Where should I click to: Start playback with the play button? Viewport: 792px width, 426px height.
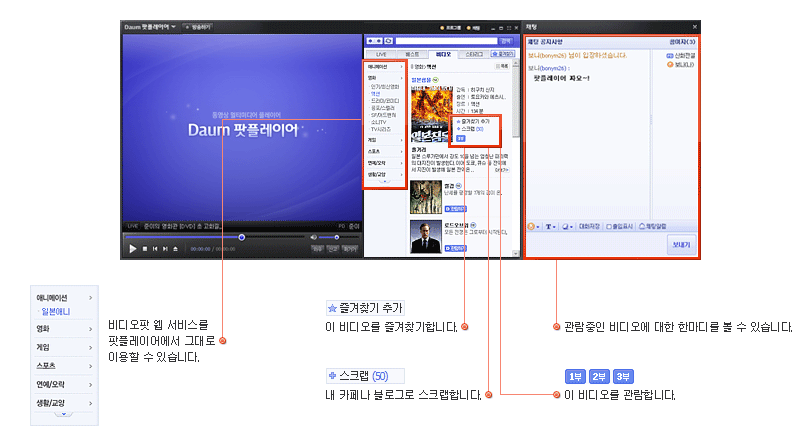pyautogui.click(x=133, y=249)
